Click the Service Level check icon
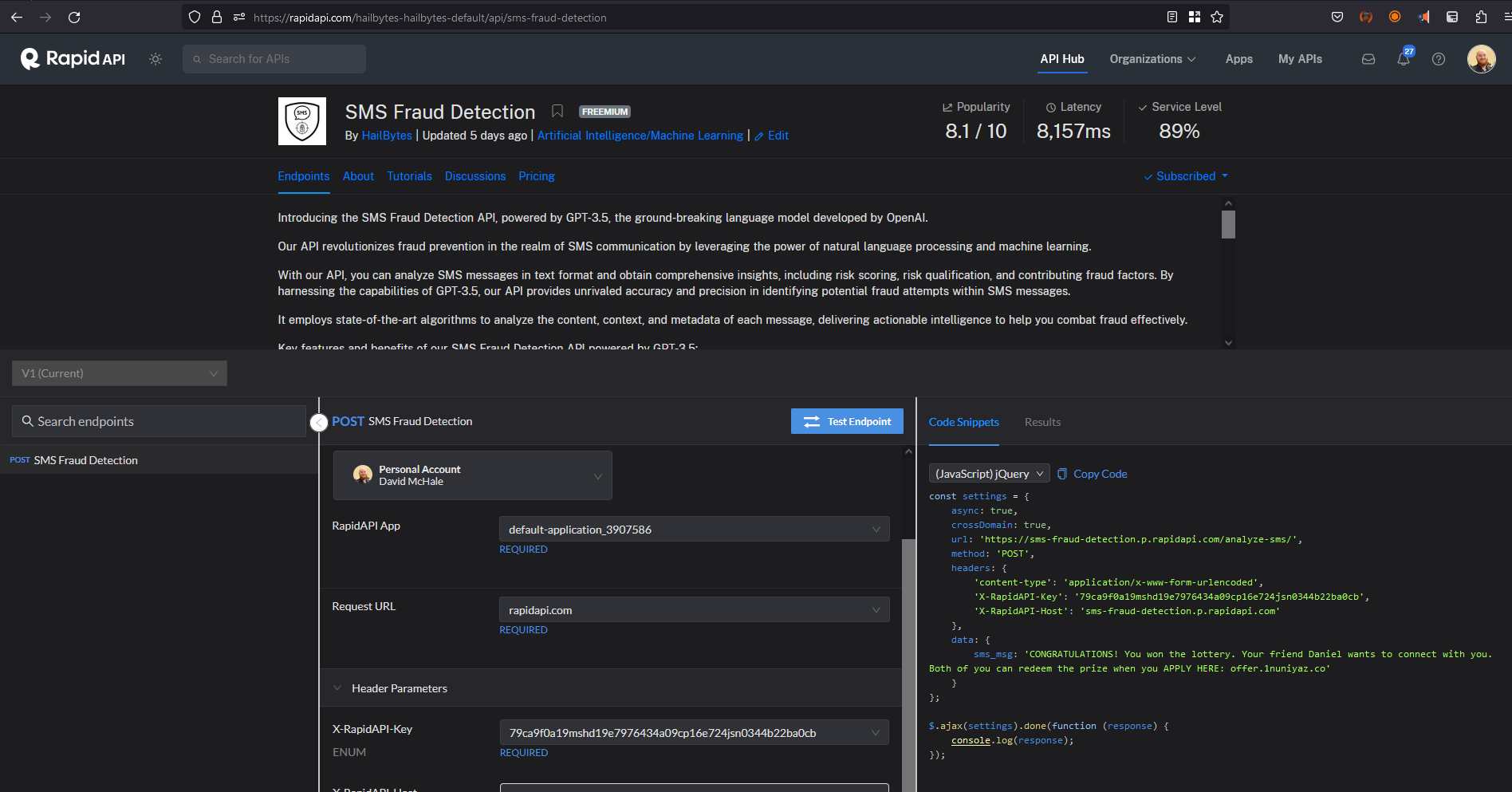Screen dimensions: 1512x792 (1143, 107)
